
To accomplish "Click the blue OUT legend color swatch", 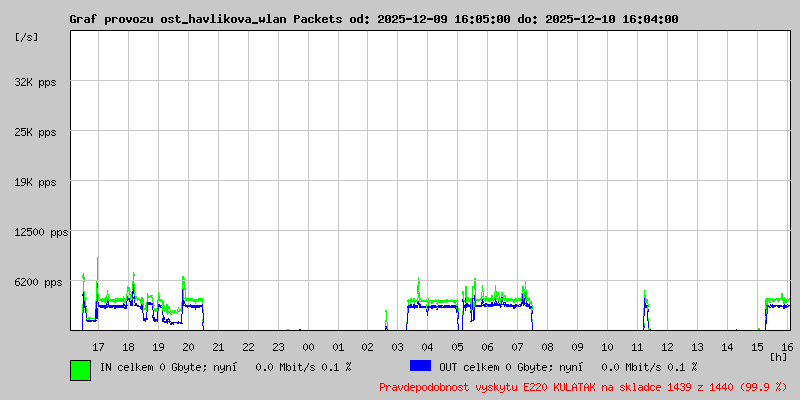I will [x=420, y=366].
